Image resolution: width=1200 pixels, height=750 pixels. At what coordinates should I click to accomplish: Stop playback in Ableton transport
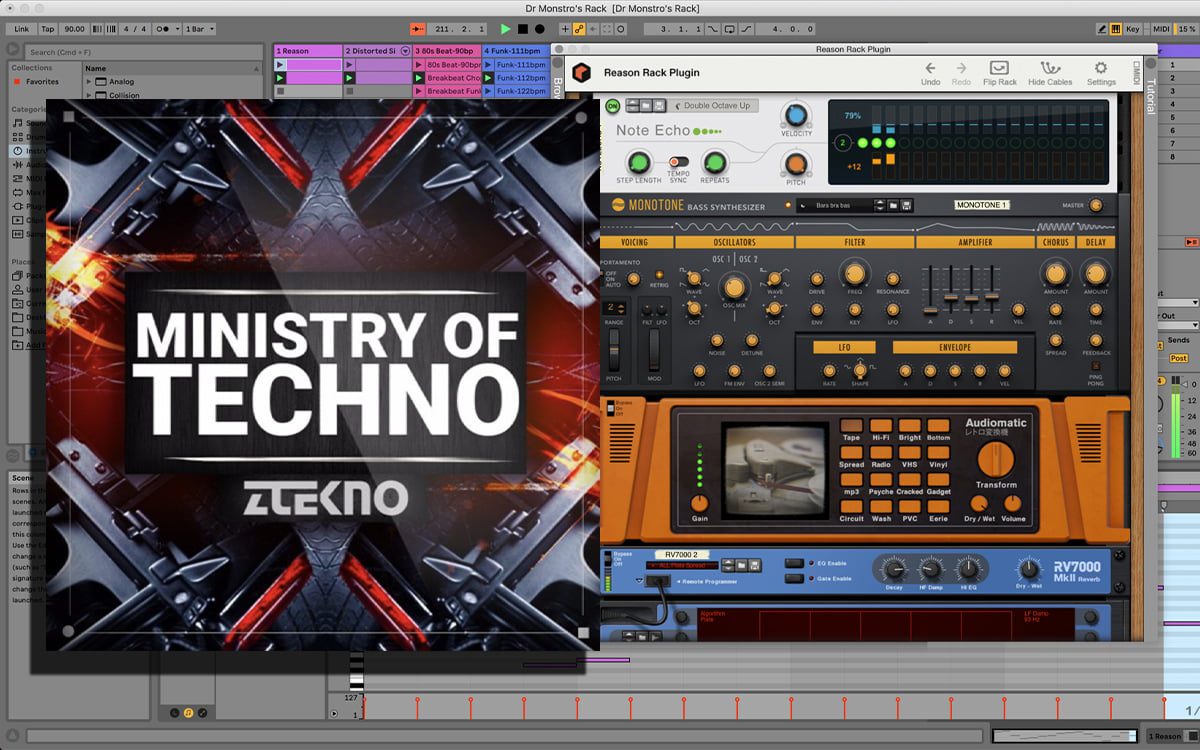pyautogui.click(x=522, y=29)
